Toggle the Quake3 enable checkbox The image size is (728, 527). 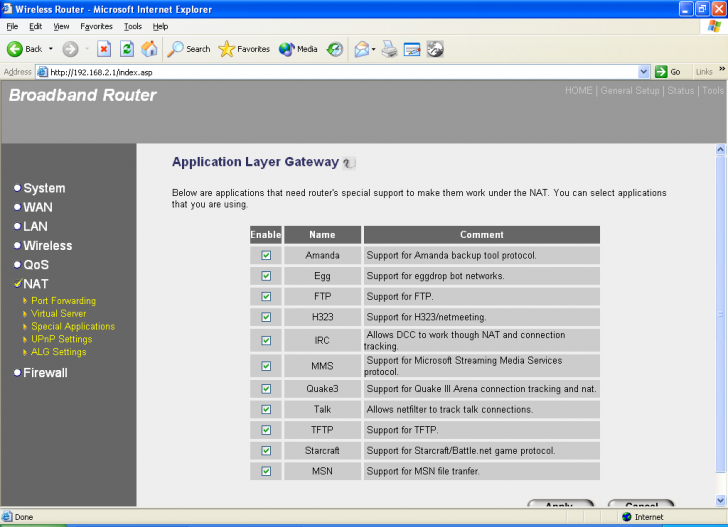(x=266, y=389)
